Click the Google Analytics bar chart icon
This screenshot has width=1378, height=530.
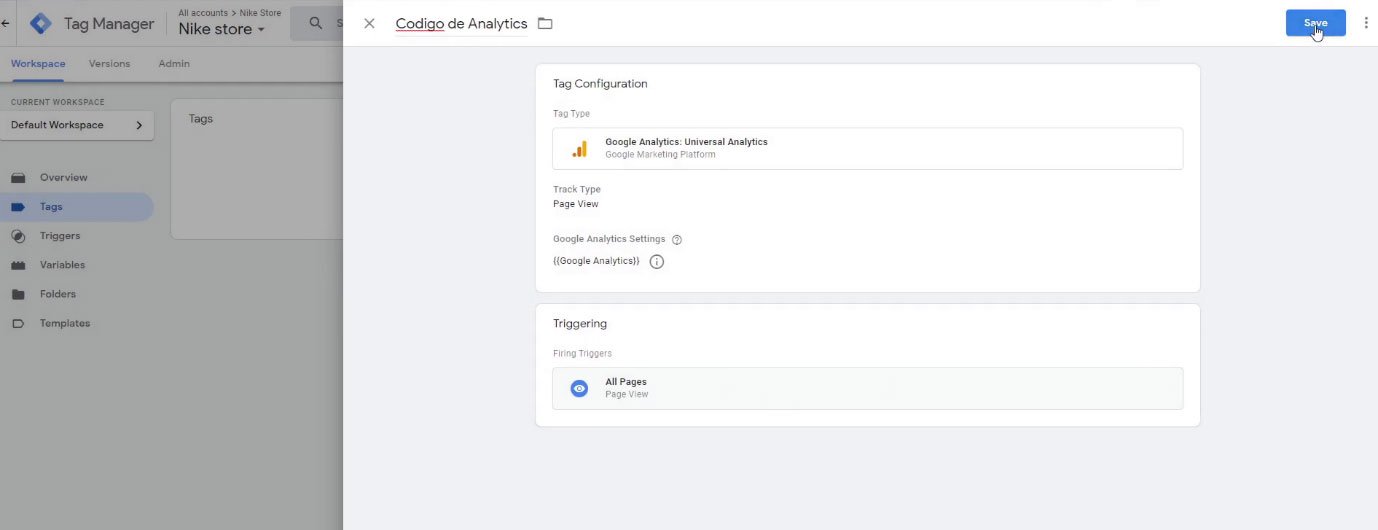click(579, 148)
